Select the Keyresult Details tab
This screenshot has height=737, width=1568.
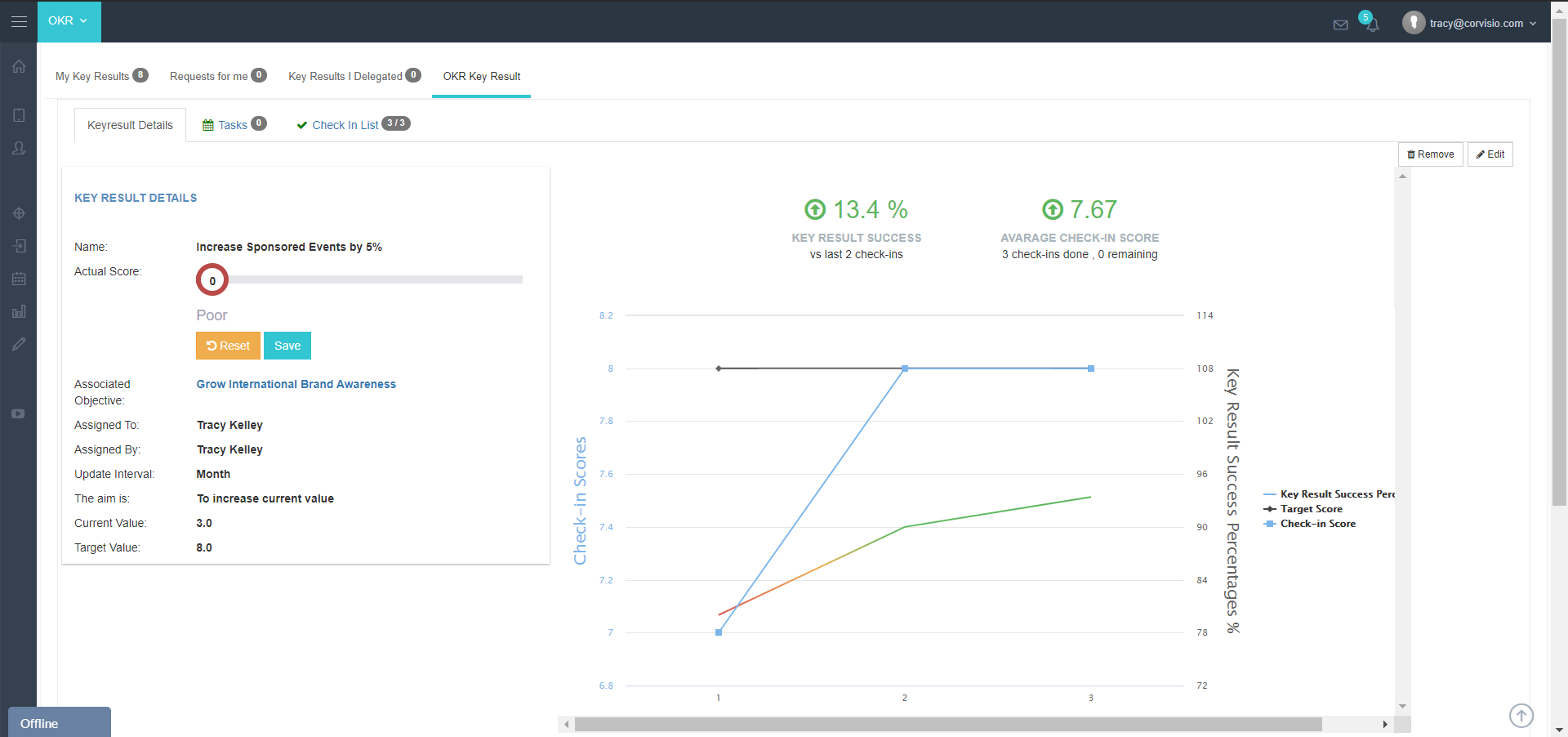click(131, 125)
